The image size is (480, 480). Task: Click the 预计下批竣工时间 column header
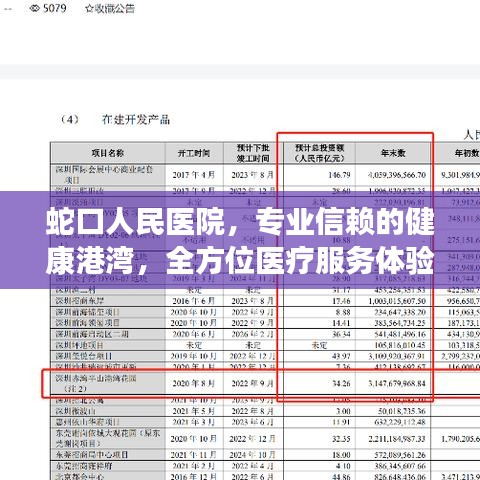[253, 153]
